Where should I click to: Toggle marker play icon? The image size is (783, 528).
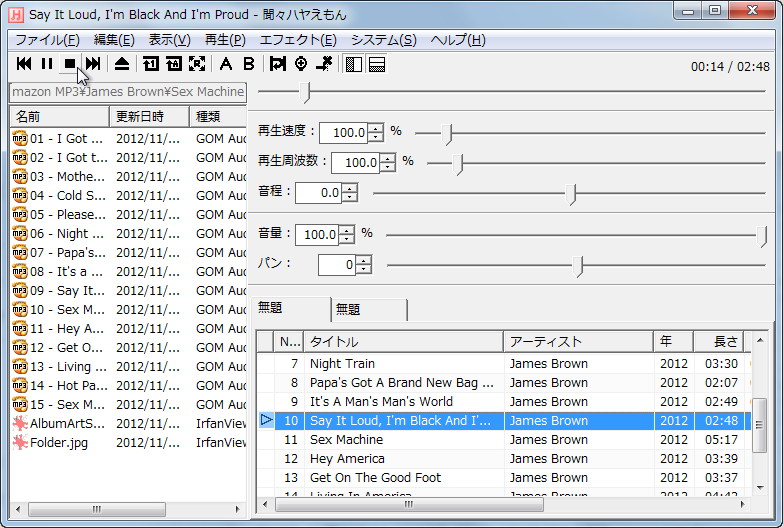pos(278,63)
